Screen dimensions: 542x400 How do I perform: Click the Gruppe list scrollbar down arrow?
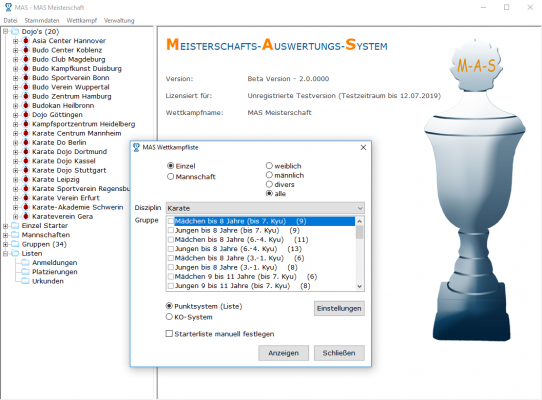coord(359,286)
